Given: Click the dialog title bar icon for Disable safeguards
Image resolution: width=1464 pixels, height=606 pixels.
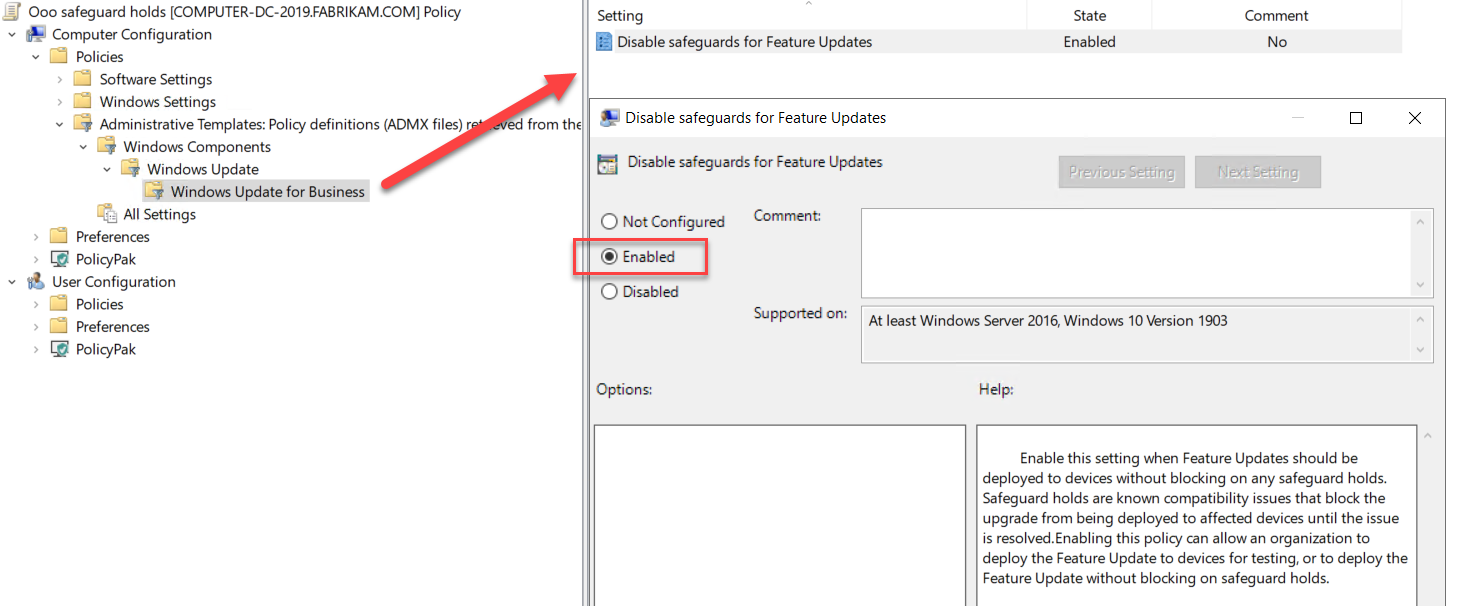Looking at the screenshot, I should point(609,118).
